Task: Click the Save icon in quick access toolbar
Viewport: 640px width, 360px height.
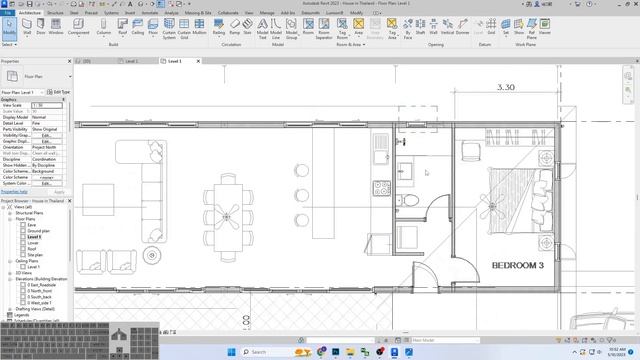Action: (x=29, y=4)
